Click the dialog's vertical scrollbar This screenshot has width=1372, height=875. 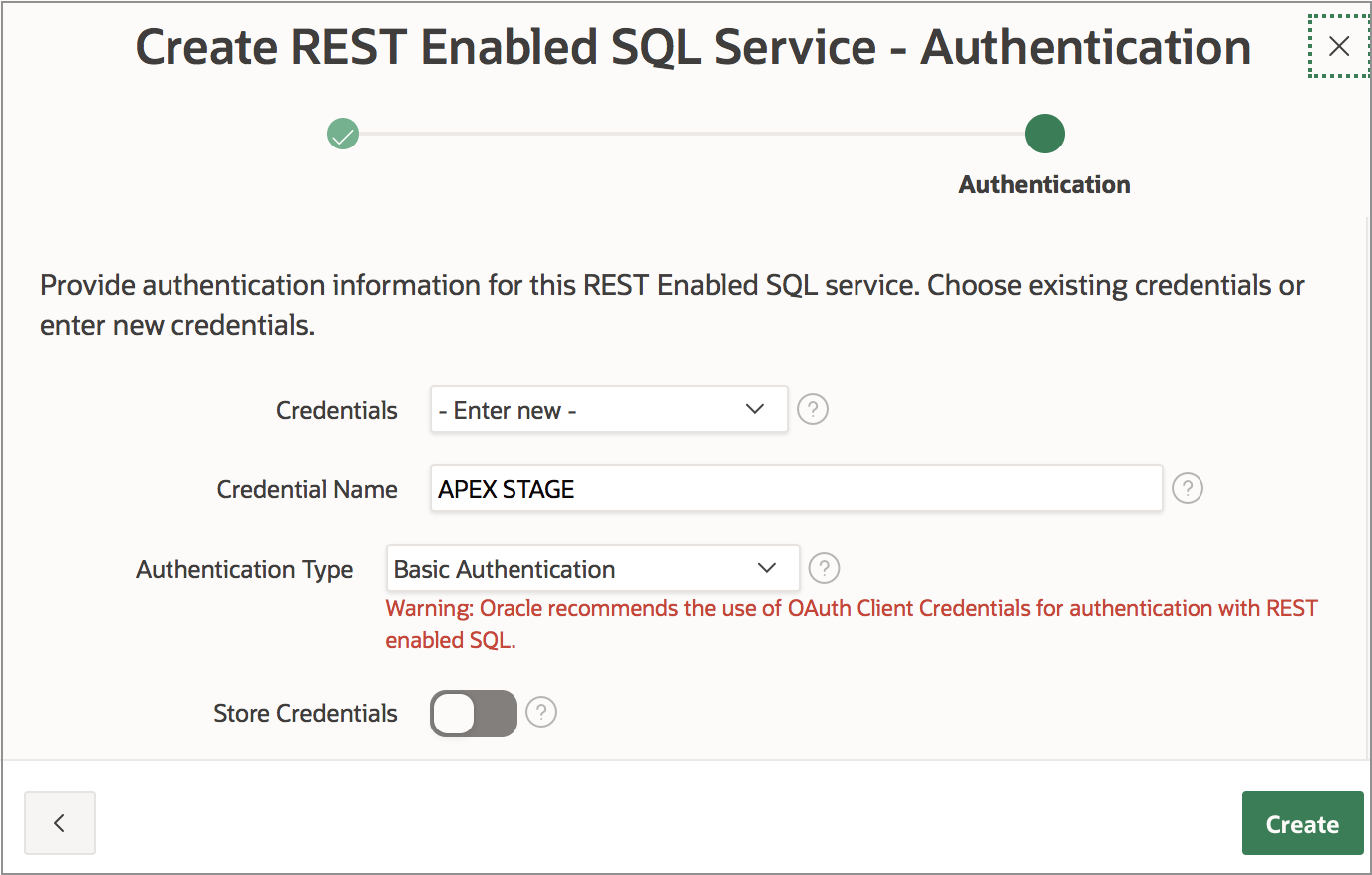(1367, 478)
